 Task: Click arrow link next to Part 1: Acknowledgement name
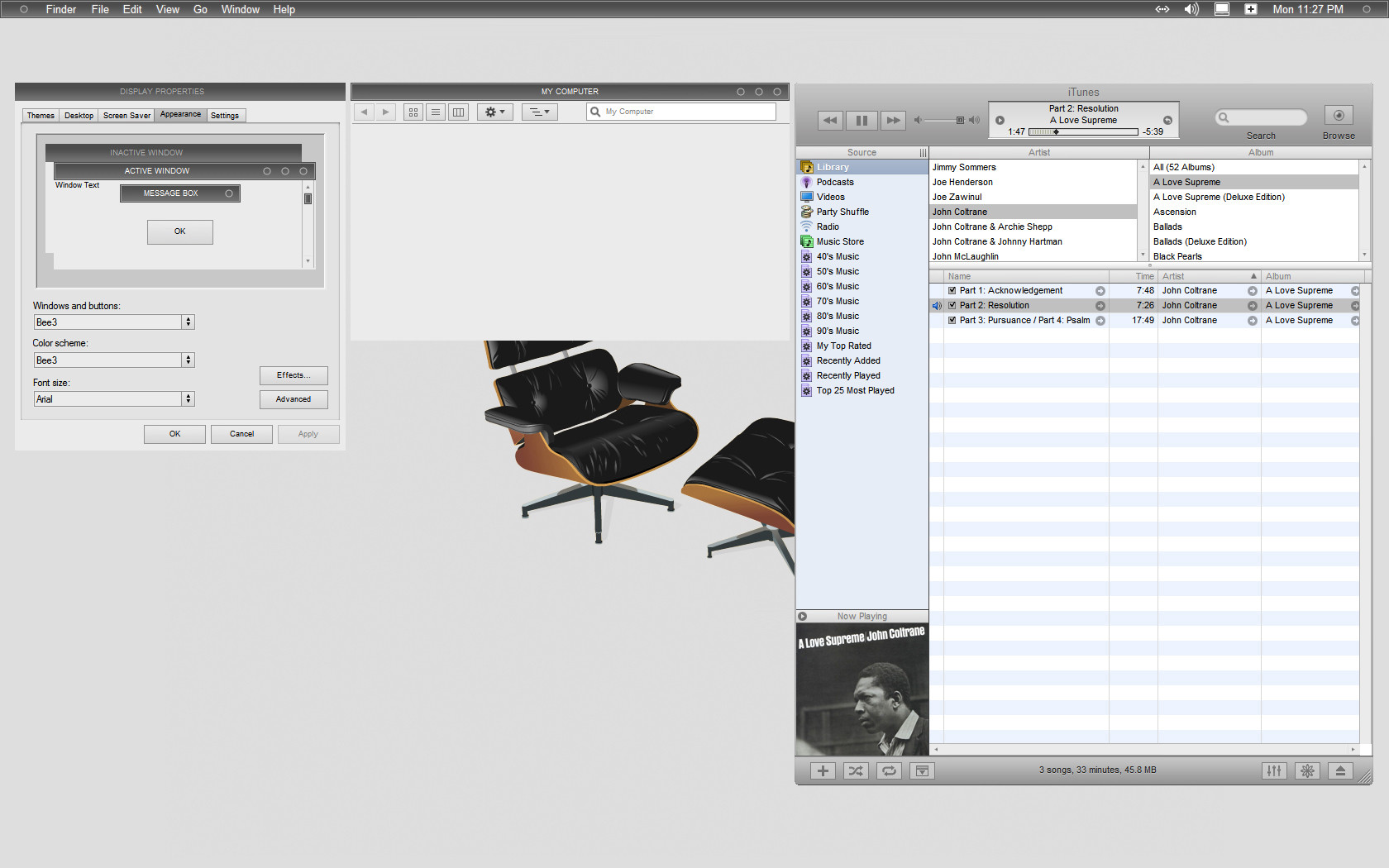[x=1100, y=291]
